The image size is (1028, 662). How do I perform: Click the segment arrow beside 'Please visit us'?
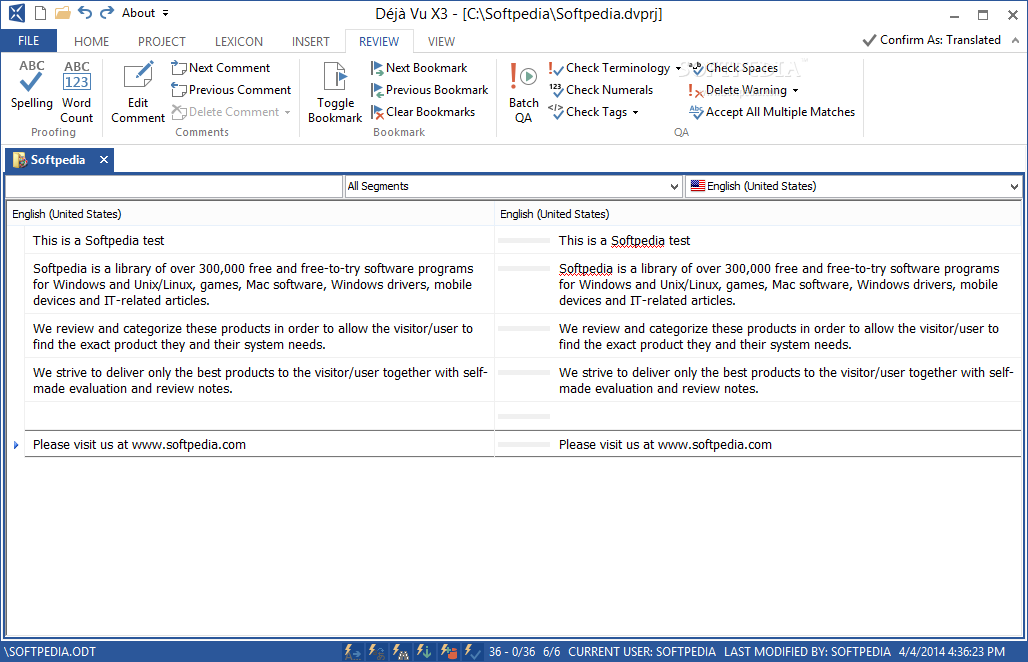[16, 445]
